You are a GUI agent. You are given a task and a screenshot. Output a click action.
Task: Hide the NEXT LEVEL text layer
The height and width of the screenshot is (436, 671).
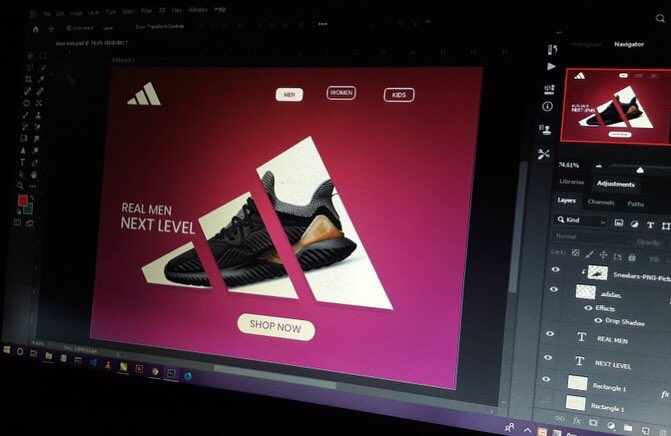click(548, 357)
